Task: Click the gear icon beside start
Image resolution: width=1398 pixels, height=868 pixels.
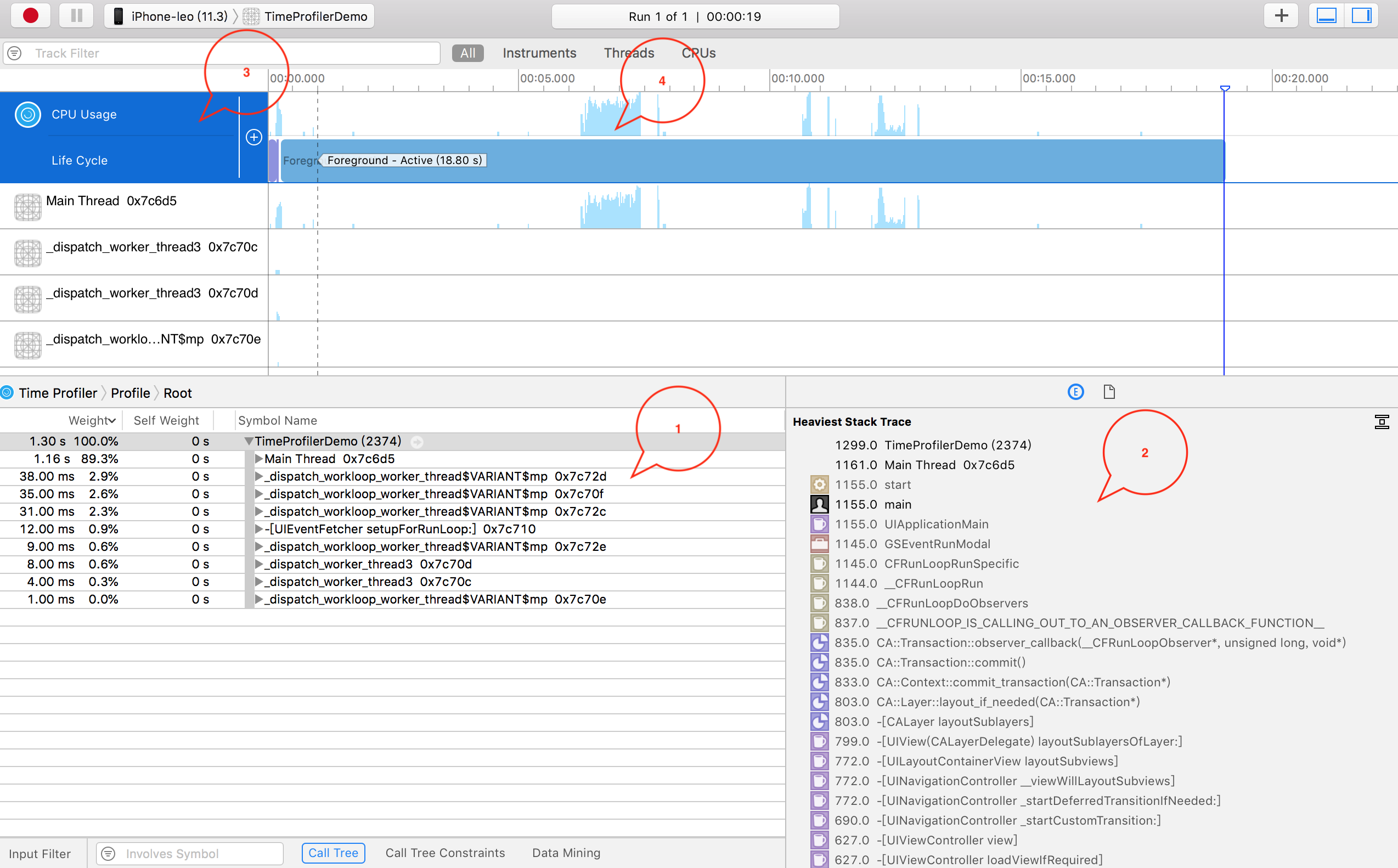Action: coord(820,484)
